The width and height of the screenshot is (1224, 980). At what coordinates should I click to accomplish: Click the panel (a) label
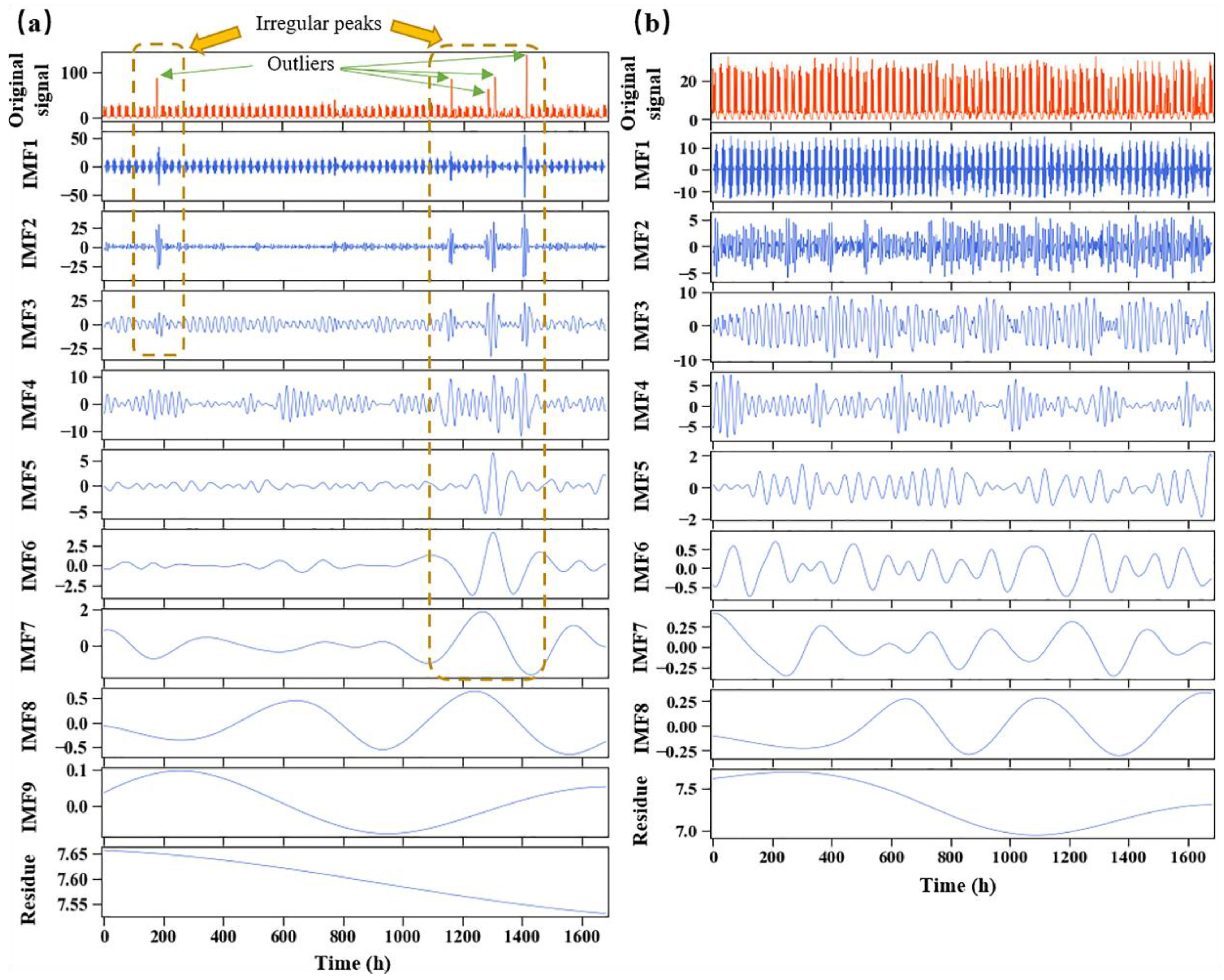pyautogui.click(x=34, y=21)
